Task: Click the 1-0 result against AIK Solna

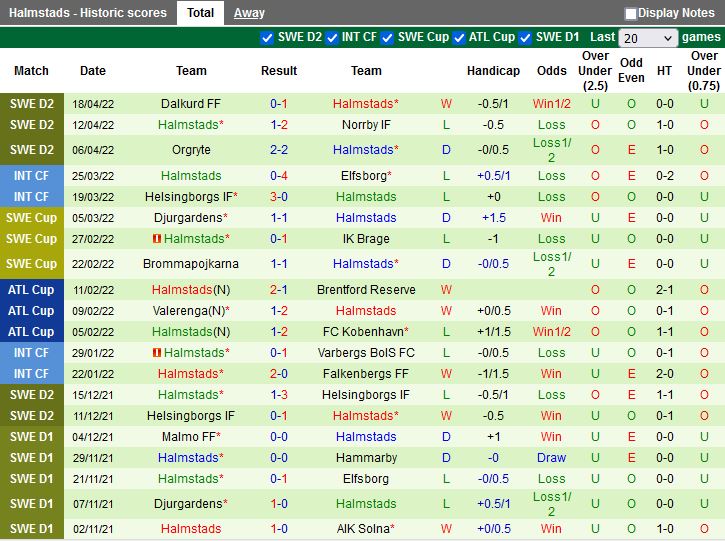Action: coord(279,529)
